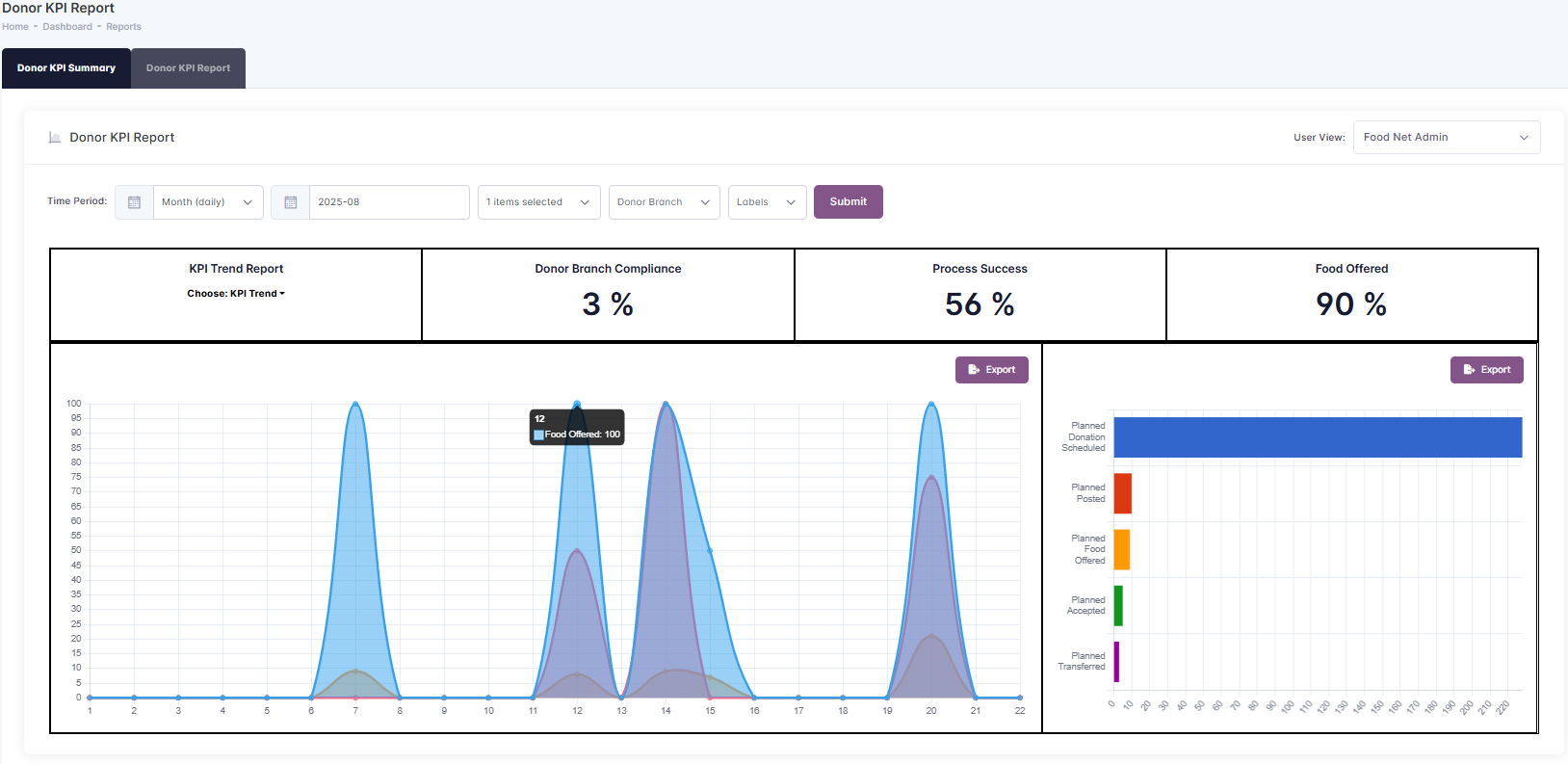This screenshot has height=764, width=1568.
Task: Open the Donor Branch dropdown
Action: click(x=664, y=202)
